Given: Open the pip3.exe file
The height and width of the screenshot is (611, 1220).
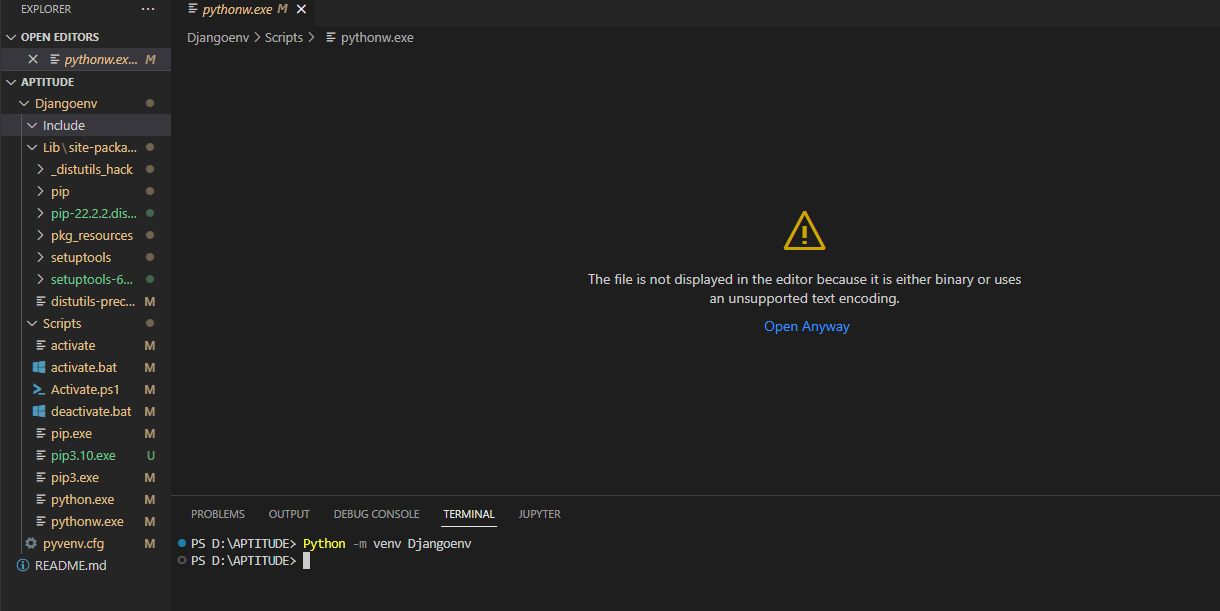Looking at the screenshot, I should [x=75, y=477].
